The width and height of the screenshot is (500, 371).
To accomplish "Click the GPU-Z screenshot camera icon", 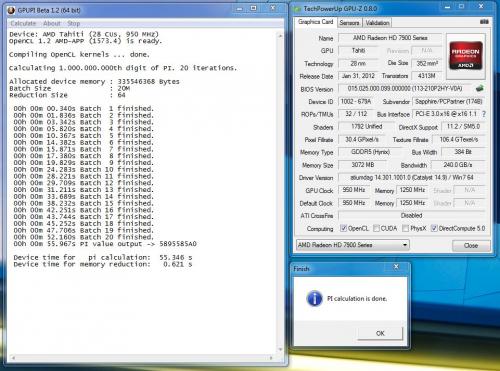I will pyautogui.click(x=484, y=22).
